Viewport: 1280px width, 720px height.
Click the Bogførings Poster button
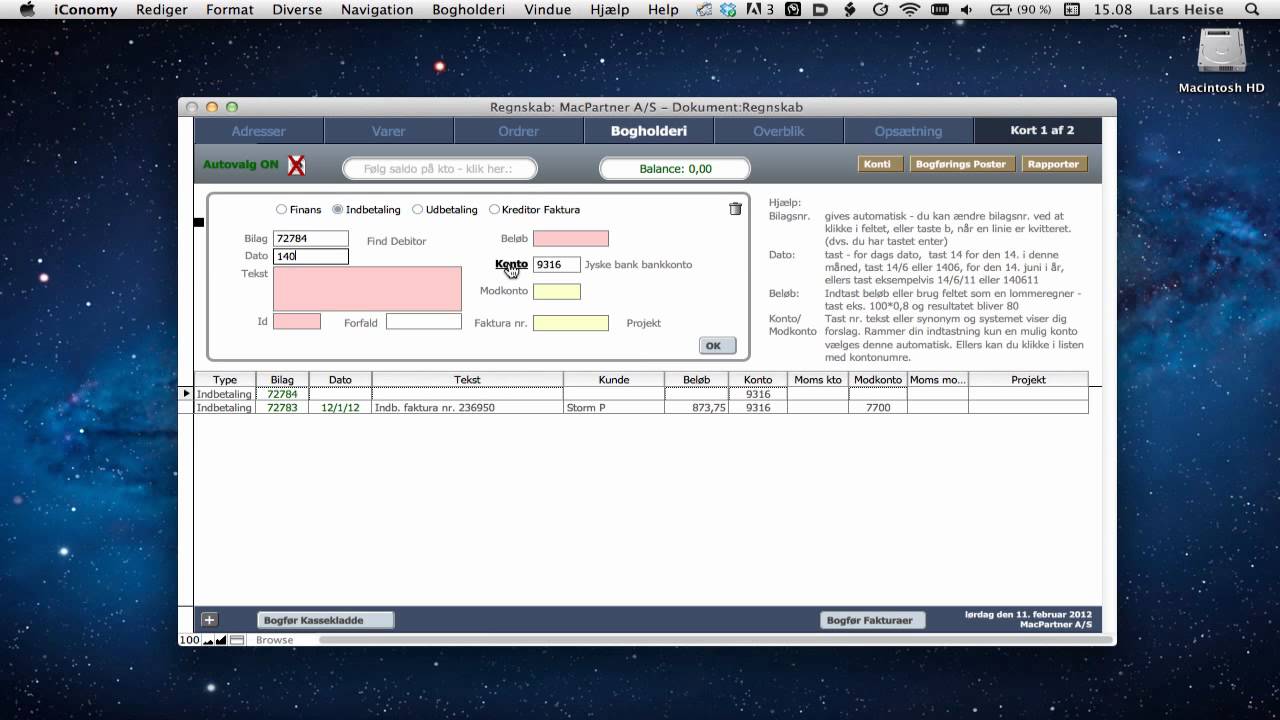point(961,164)
